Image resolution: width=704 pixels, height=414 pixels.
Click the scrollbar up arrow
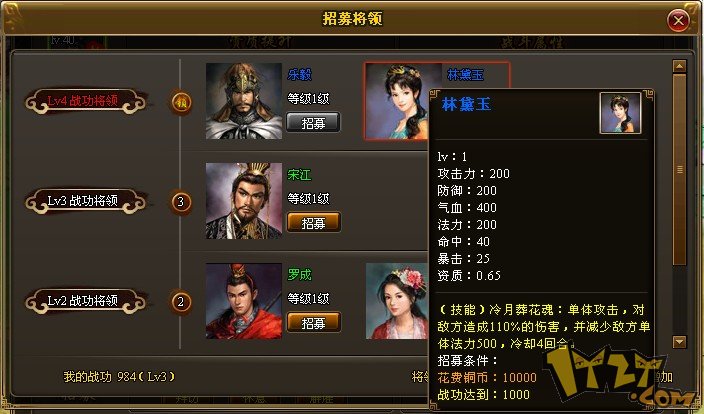coord(680,66)
